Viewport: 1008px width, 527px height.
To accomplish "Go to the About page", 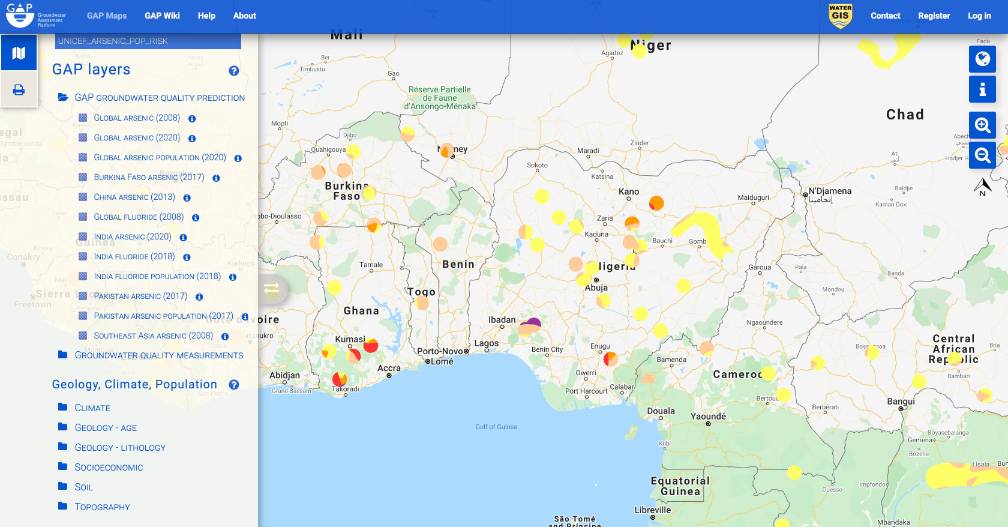I will tap(244, 16).
